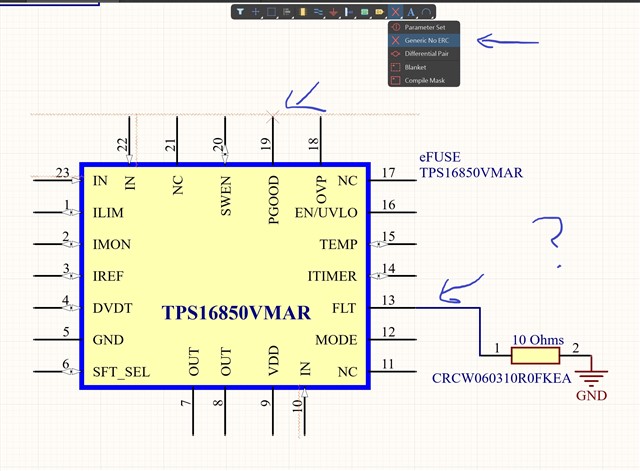Choose Differential Pair from the menu
Image resolution: width=640 pixels, height=471 pixels.
click(x=424, y=54)
